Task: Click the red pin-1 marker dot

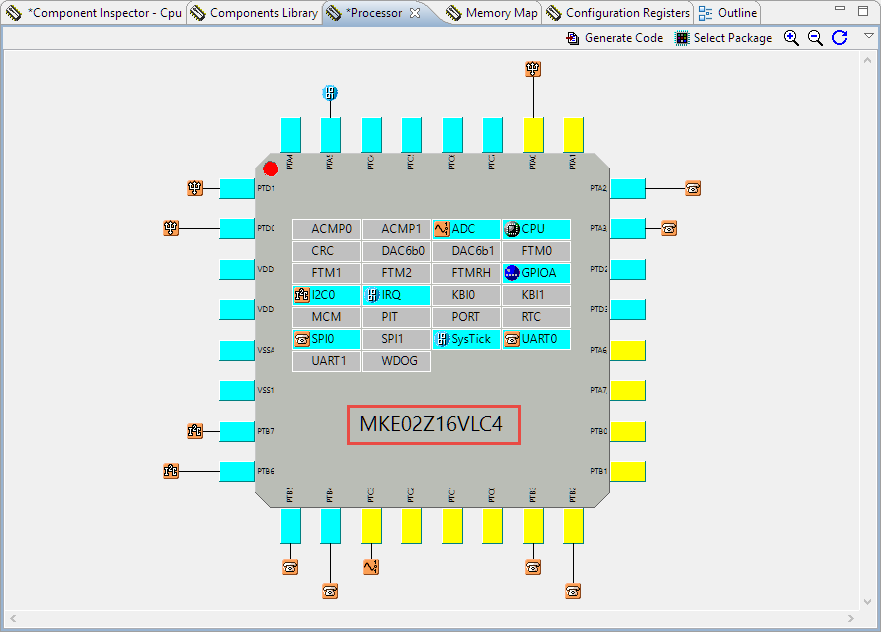Action: coord(270,168)
